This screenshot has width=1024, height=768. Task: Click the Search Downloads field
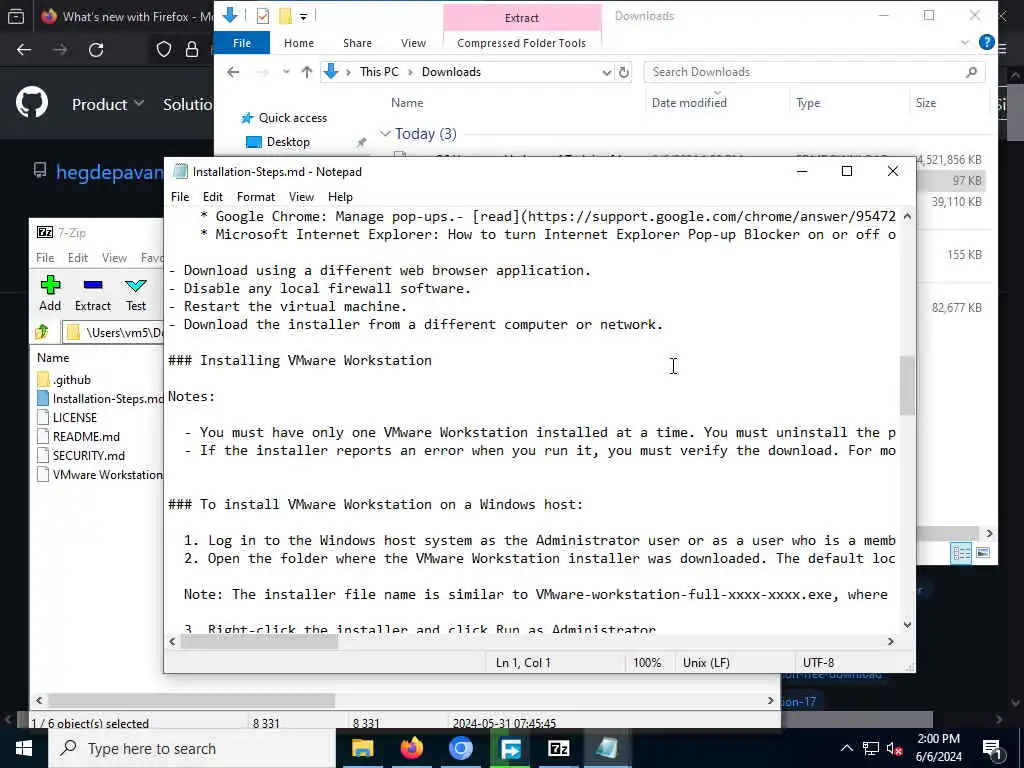[814, 72]
